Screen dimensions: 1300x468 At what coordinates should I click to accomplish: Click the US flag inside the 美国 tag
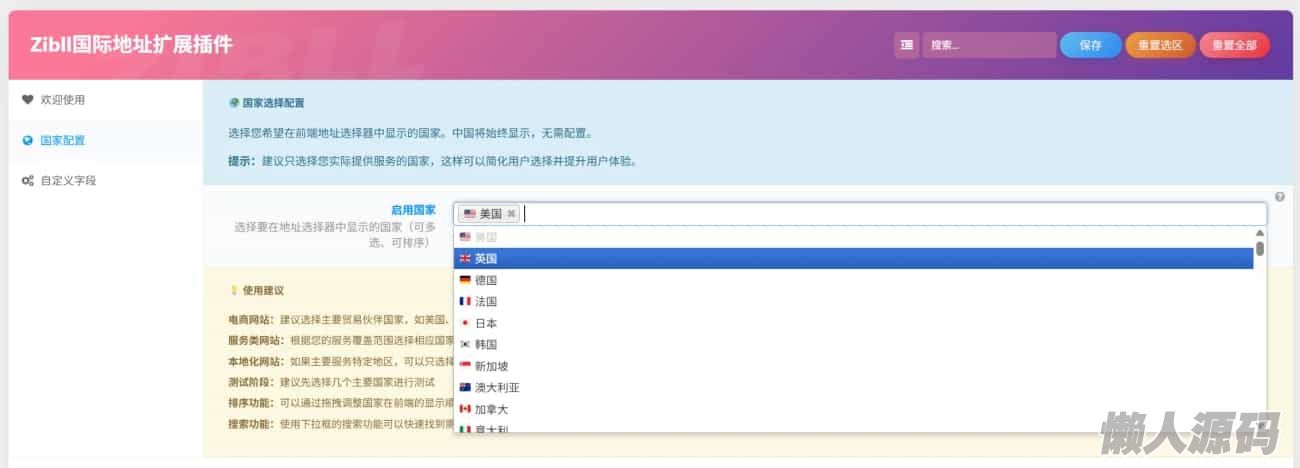(470, 214)
